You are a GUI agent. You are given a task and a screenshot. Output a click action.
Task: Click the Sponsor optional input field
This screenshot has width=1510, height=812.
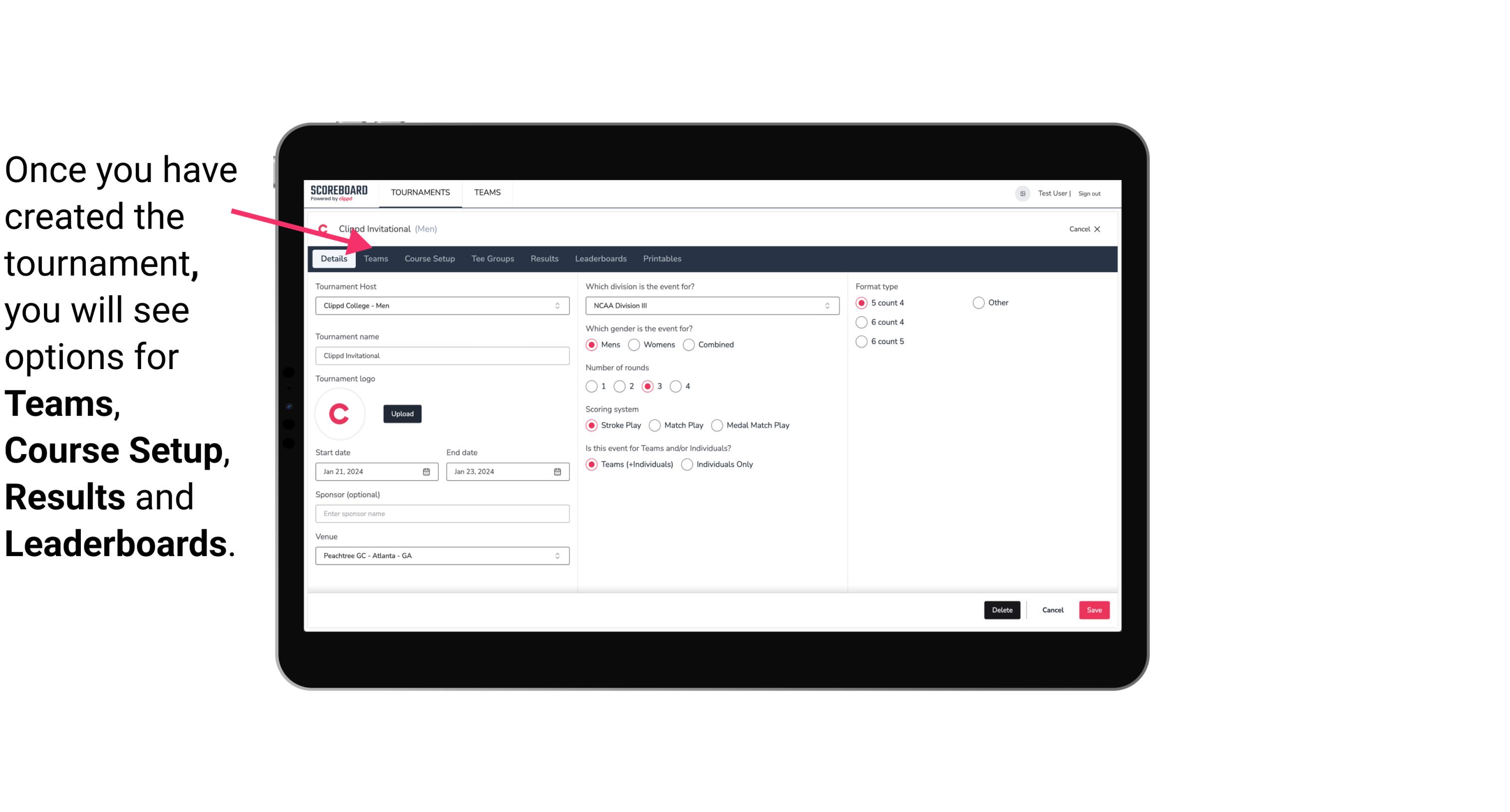coord(441,513)
